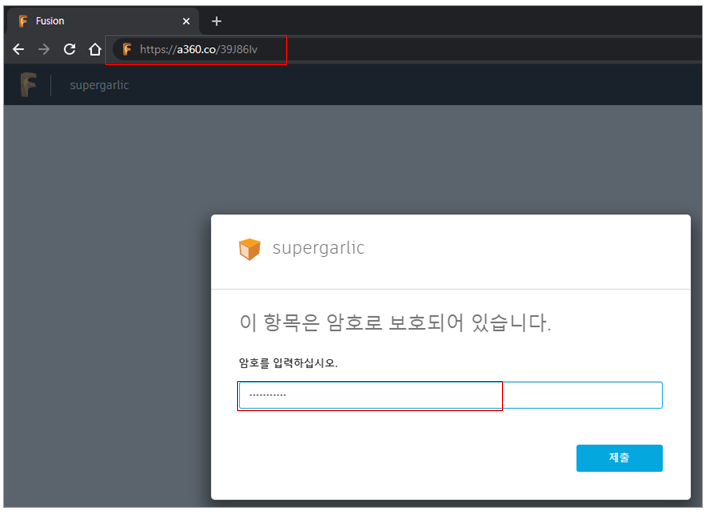Click the Fusion favicon on the browser tab
This screenshot has width=706, height=512.
[23, 21]
